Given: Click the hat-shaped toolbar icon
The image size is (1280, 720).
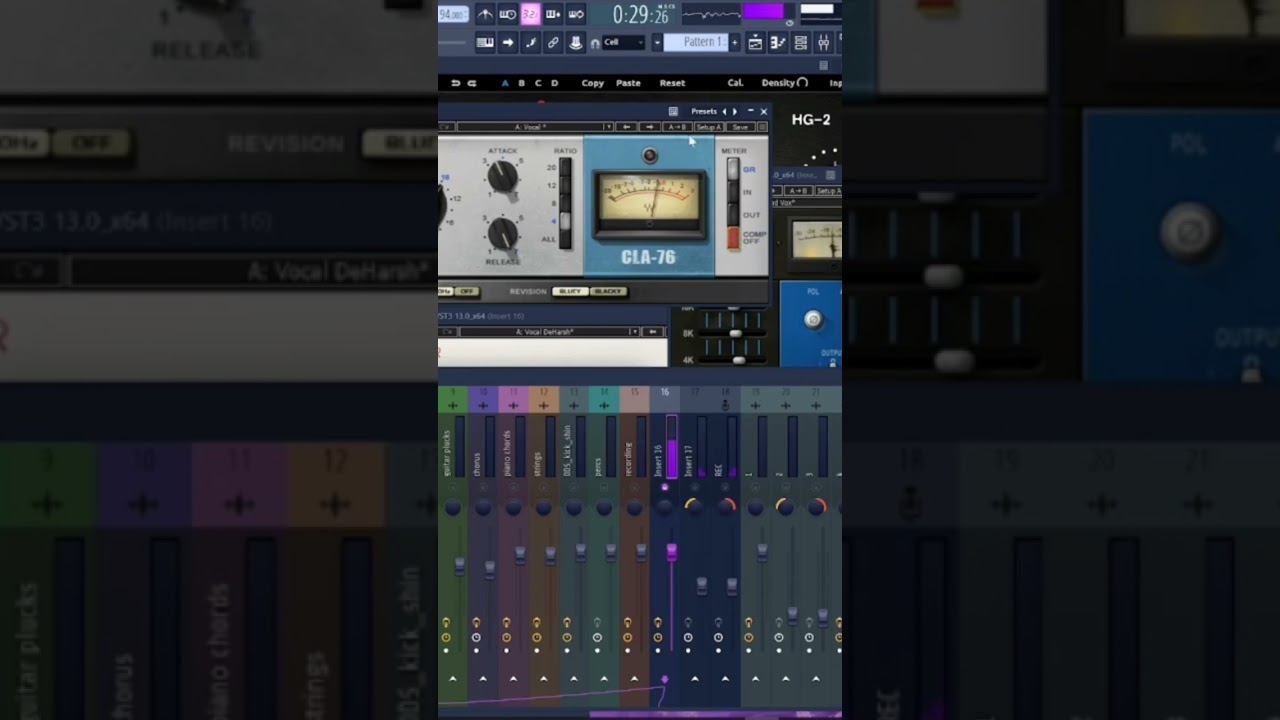Looking at the screenshot, I should tap(576, 42).
